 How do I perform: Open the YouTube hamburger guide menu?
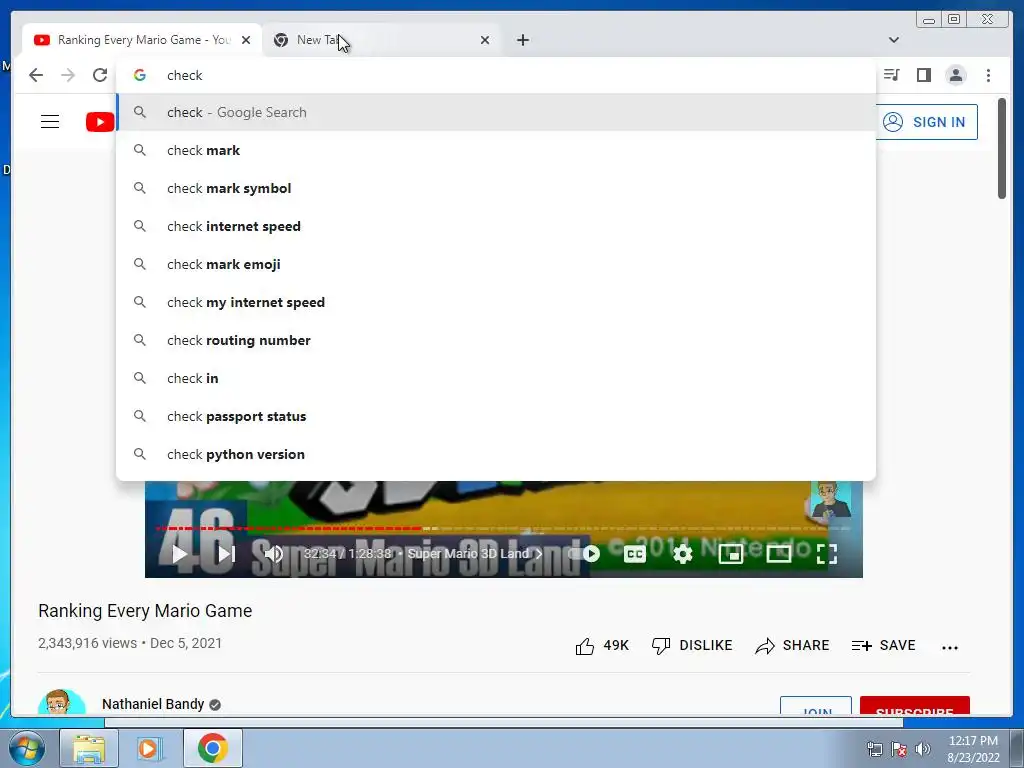pyautogui.click(x=50, y=121)
